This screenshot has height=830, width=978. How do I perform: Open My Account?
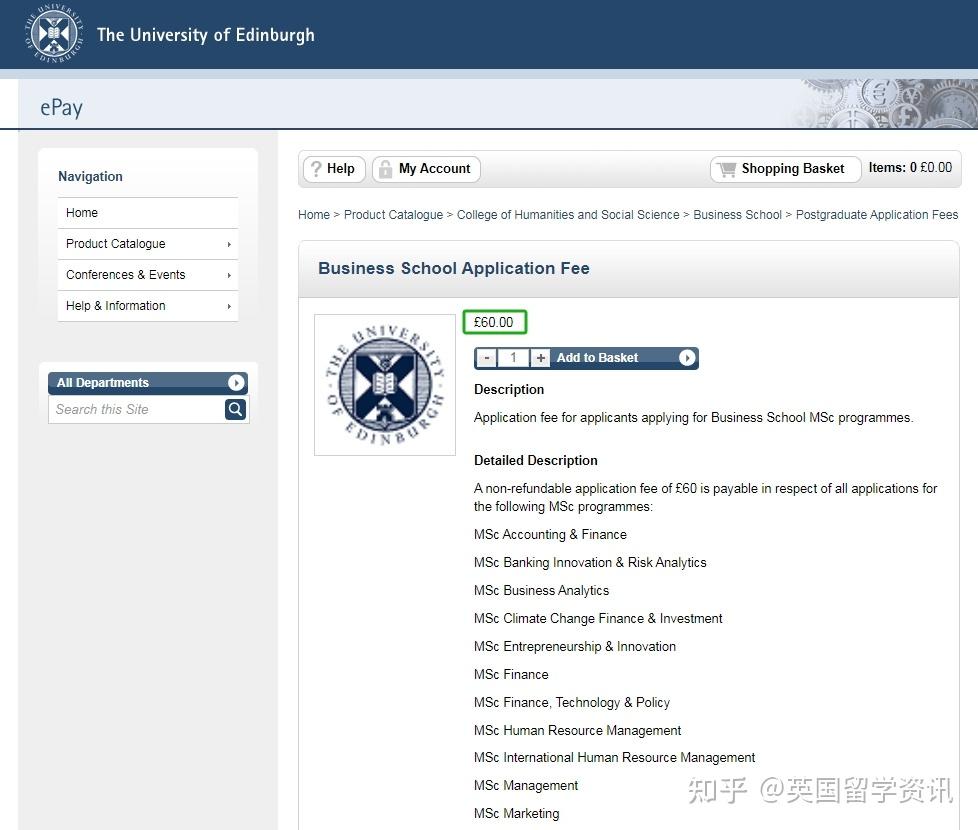point(434,168)
